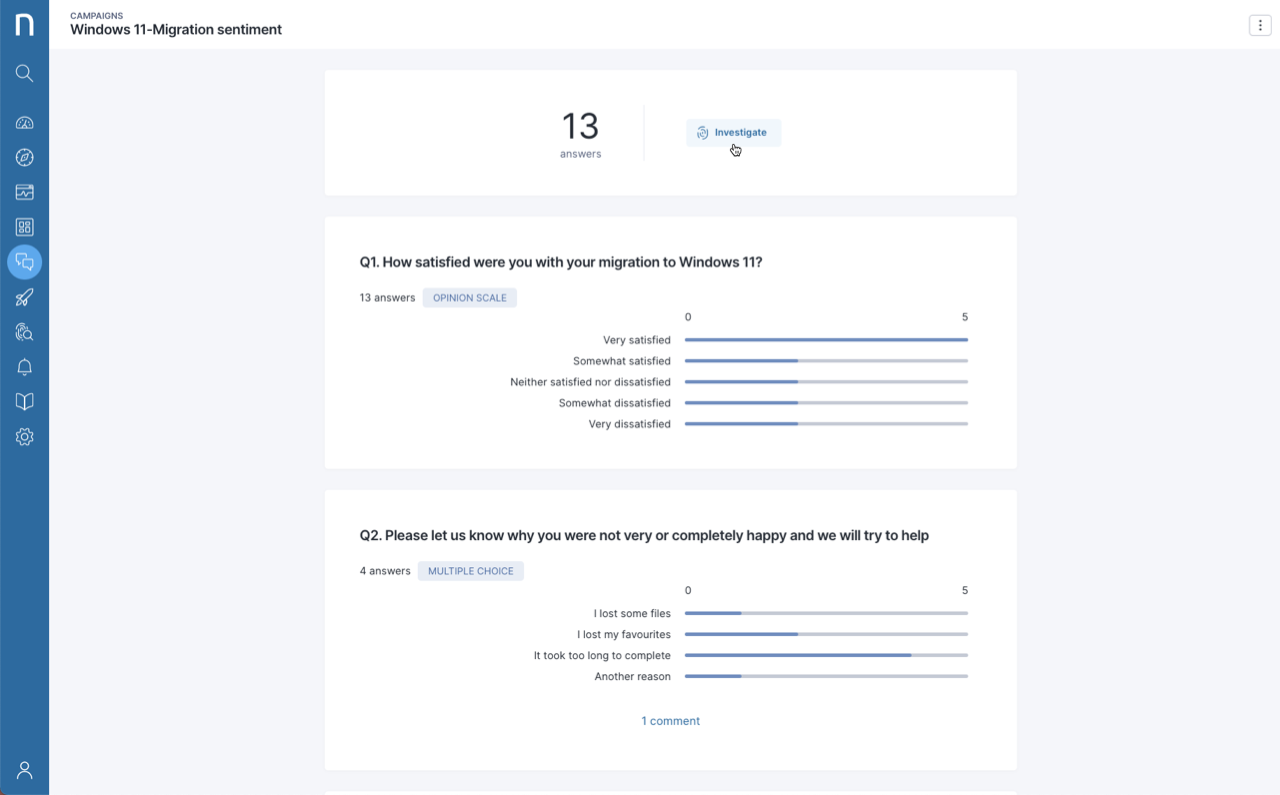Open the Applications grid icon
This screenshot has height=795, width=1280.
click(24, 227)
